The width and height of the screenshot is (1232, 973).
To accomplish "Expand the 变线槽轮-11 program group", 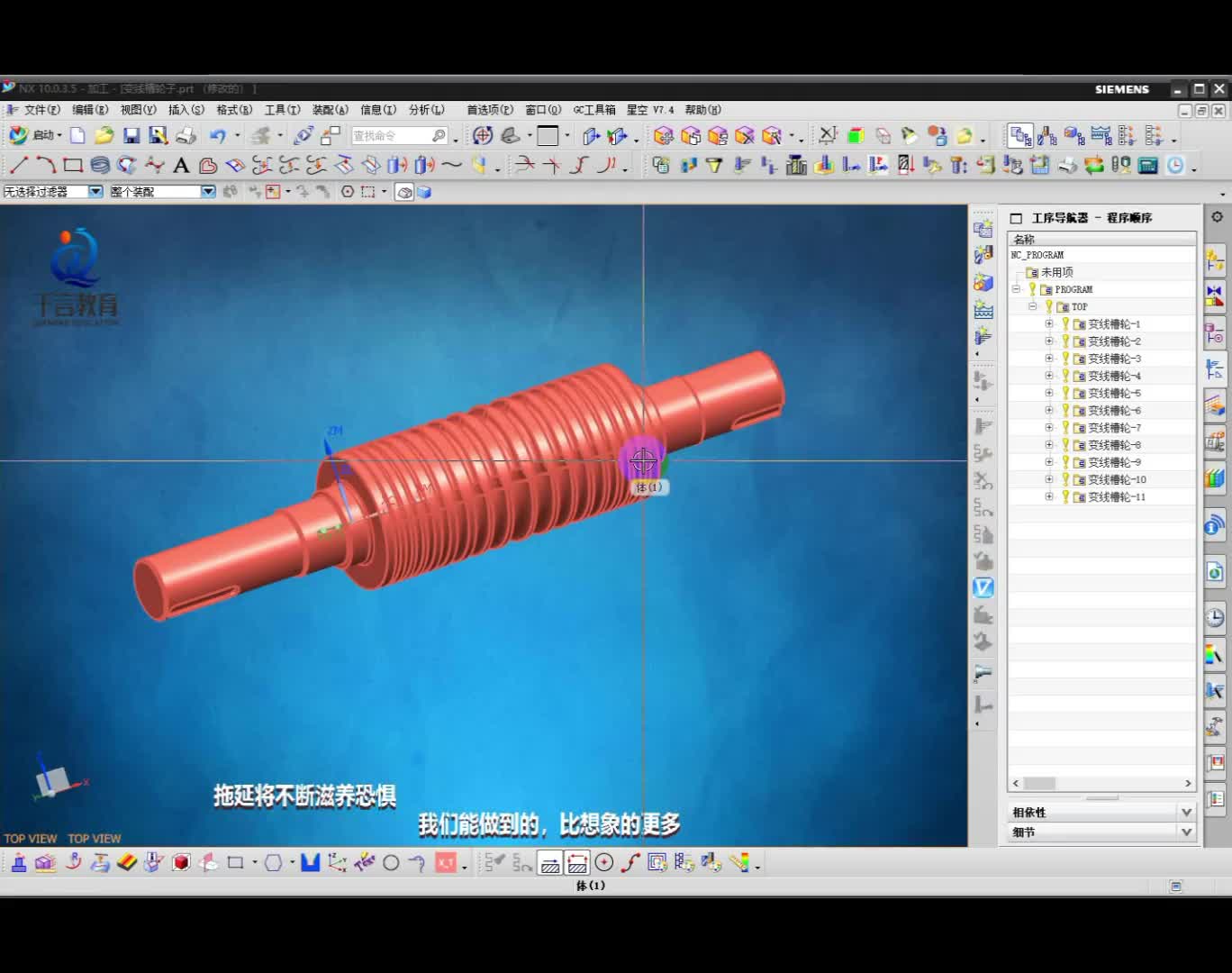I will tap(1049, 496).
